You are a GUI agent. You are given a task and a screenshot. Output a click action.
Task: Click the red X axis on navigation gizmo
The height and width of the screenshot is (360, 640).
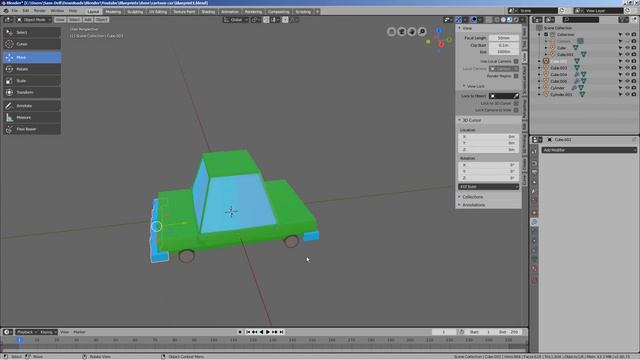tap(441, 44)
